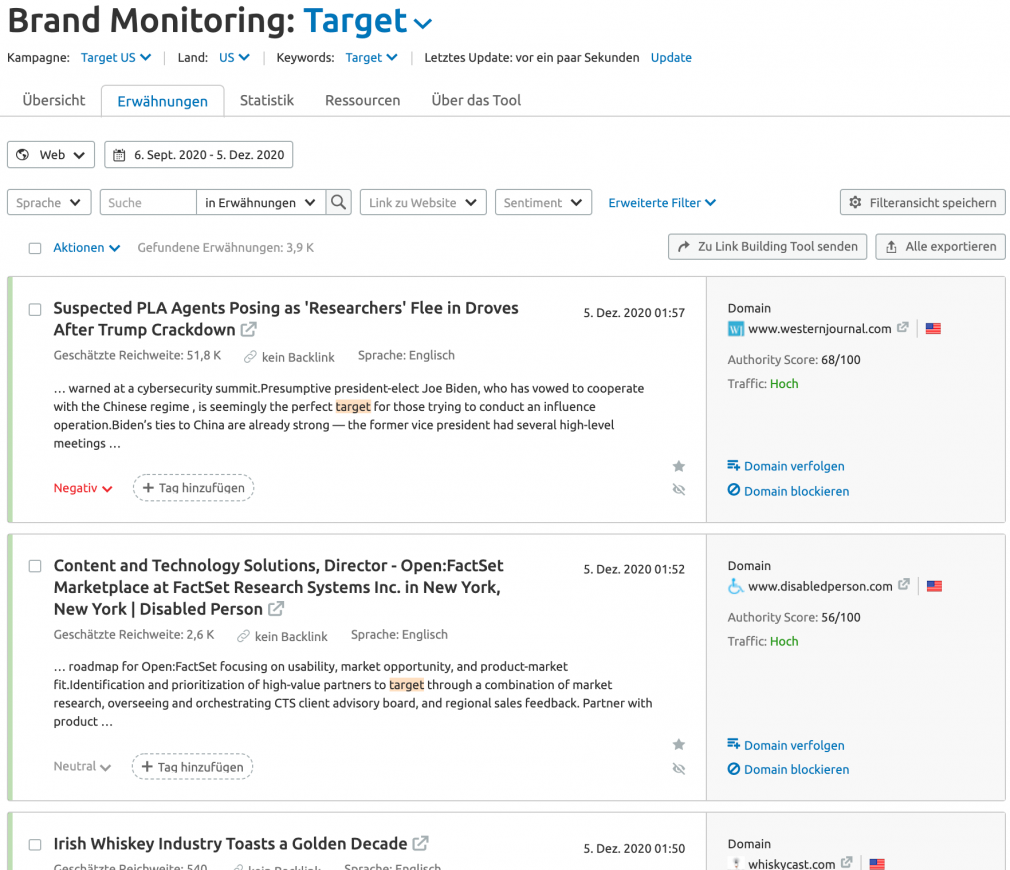Open external icon beside www.disabledperson.com
This screenshot has width=1010, height=870.
[904, 585]
